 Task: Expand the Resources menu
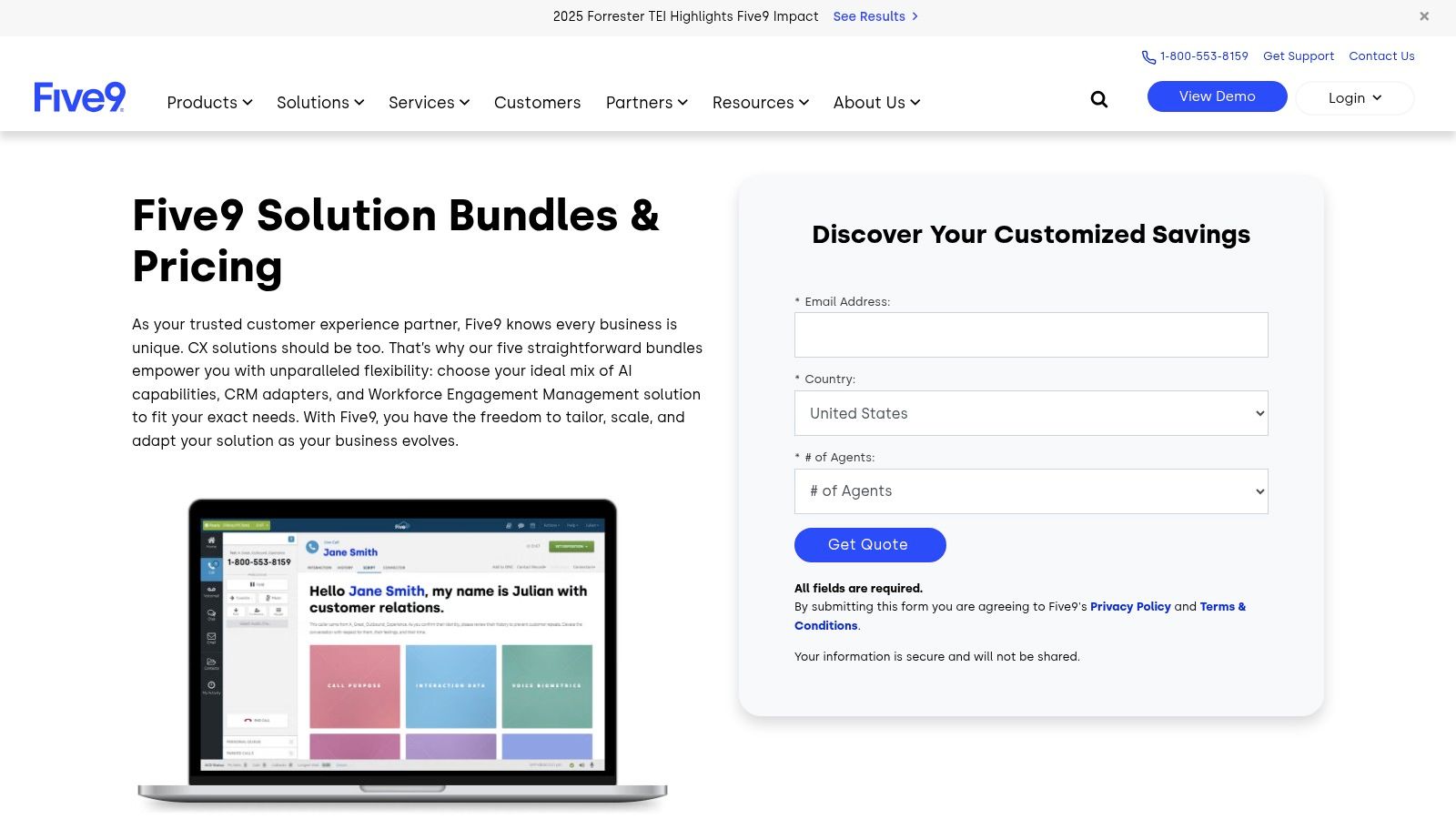[760, 103]
